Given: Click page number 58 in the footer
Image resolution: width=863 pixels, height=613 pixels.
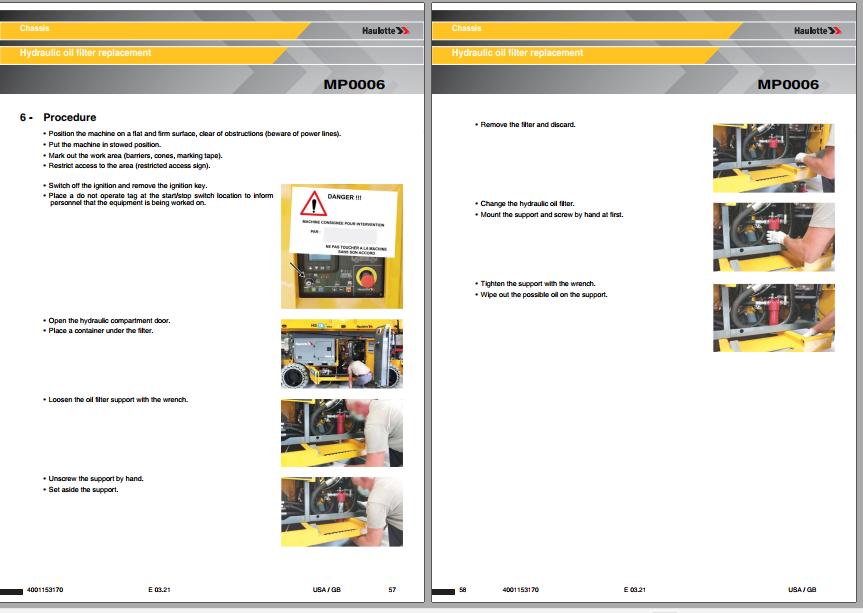Looking at the screenshot, I should point(463,590).
